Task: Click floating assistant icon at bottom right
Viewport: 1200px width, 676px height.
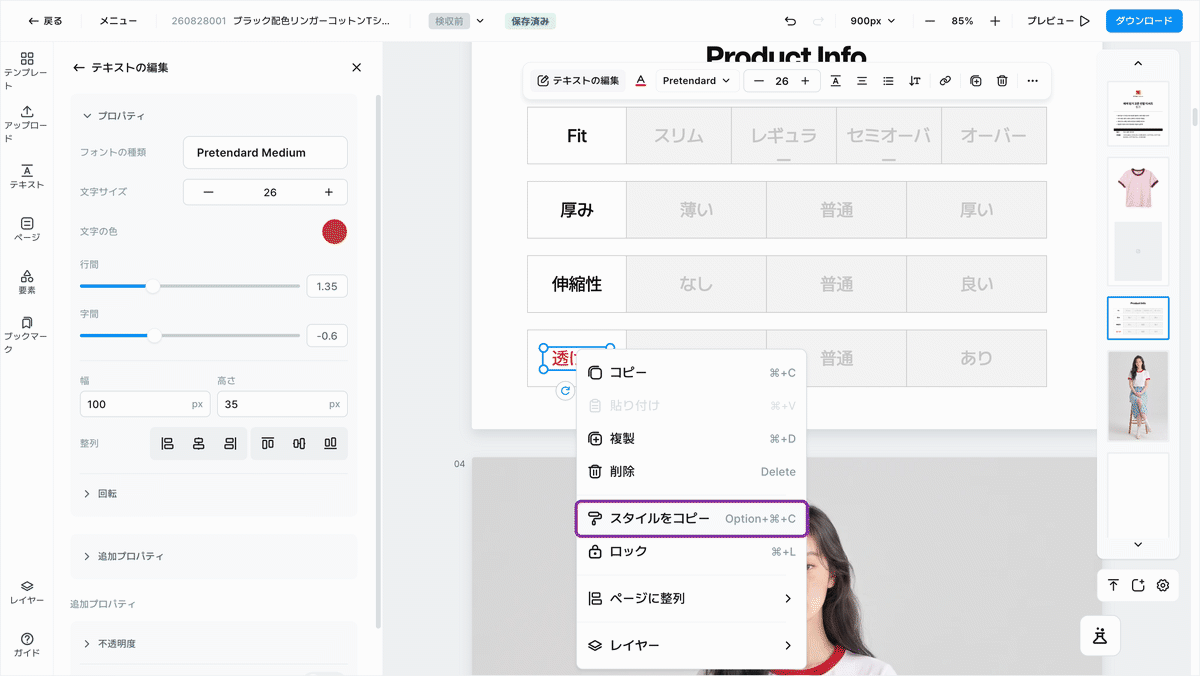Action: click(1100, 635)
